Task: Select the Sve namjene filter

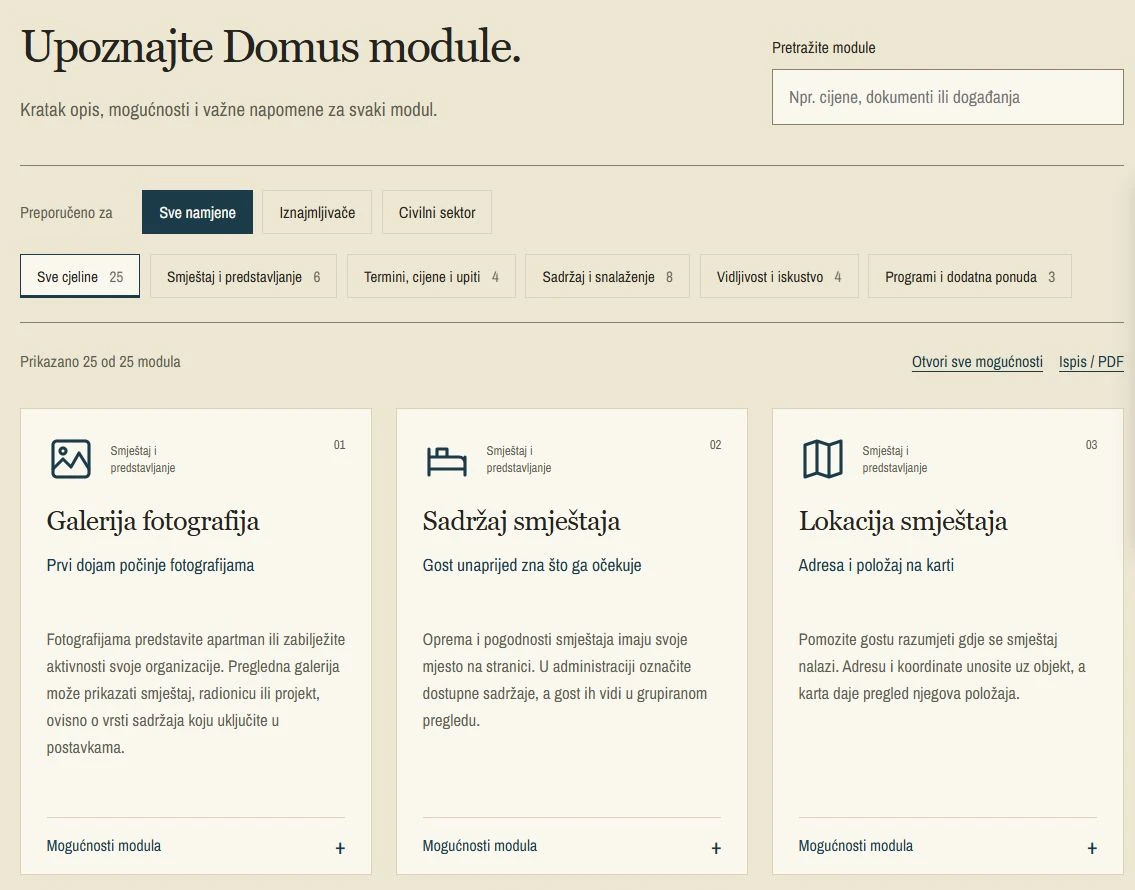Action: [198, 212]
